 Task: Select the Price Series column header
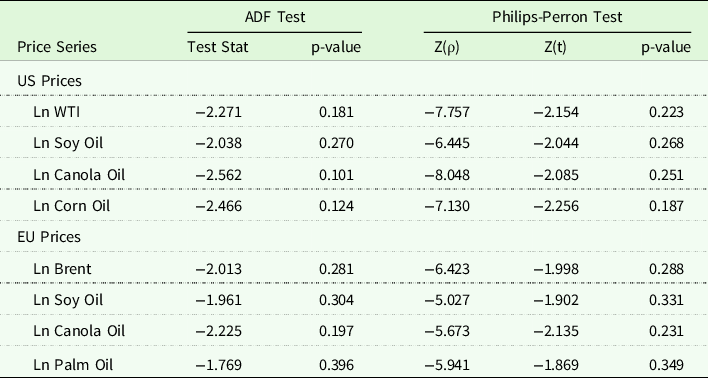click(57, 47)
